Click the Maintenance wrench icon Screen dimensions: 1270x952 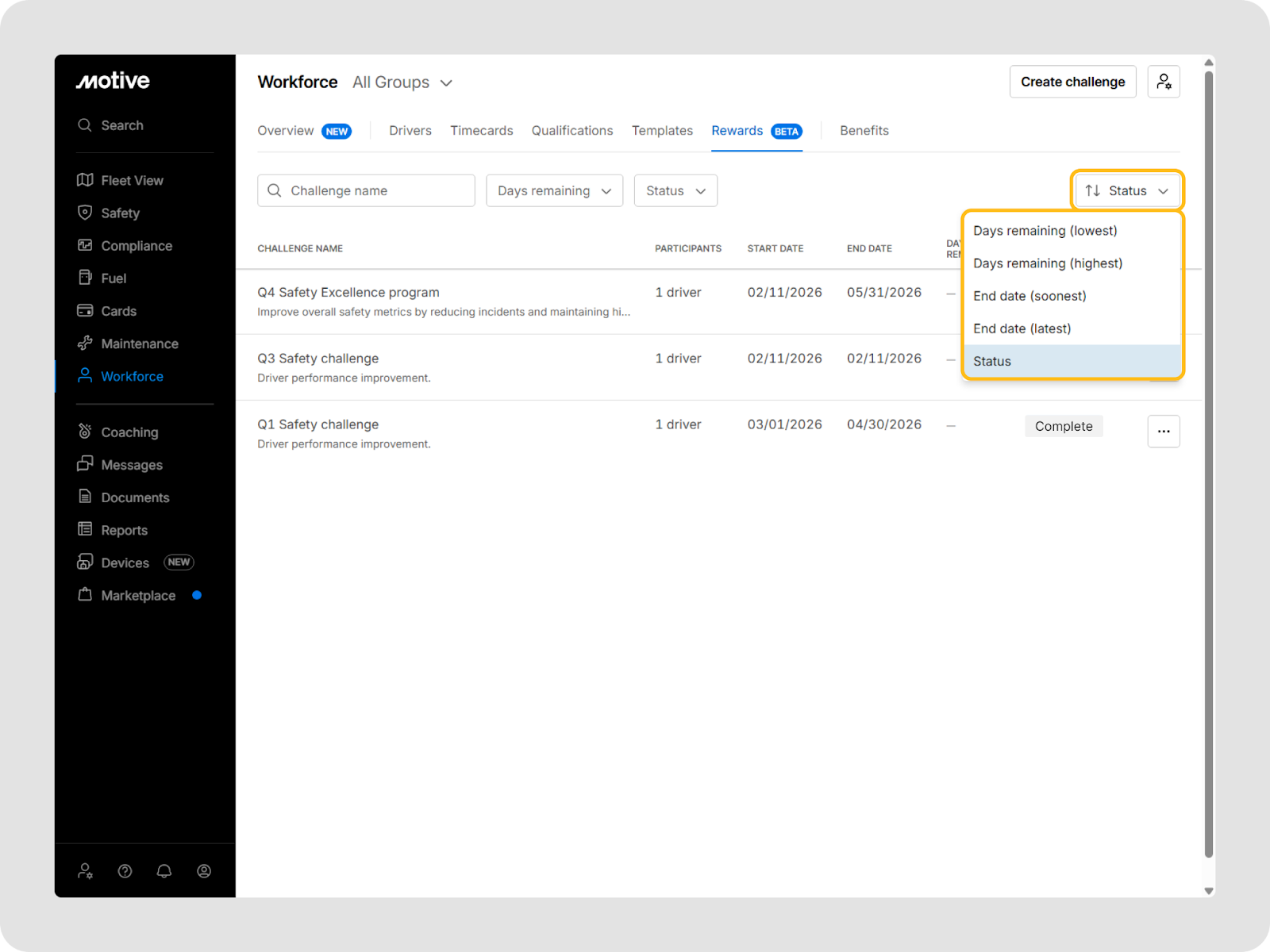pyautogui.click(x=85, y=343)
